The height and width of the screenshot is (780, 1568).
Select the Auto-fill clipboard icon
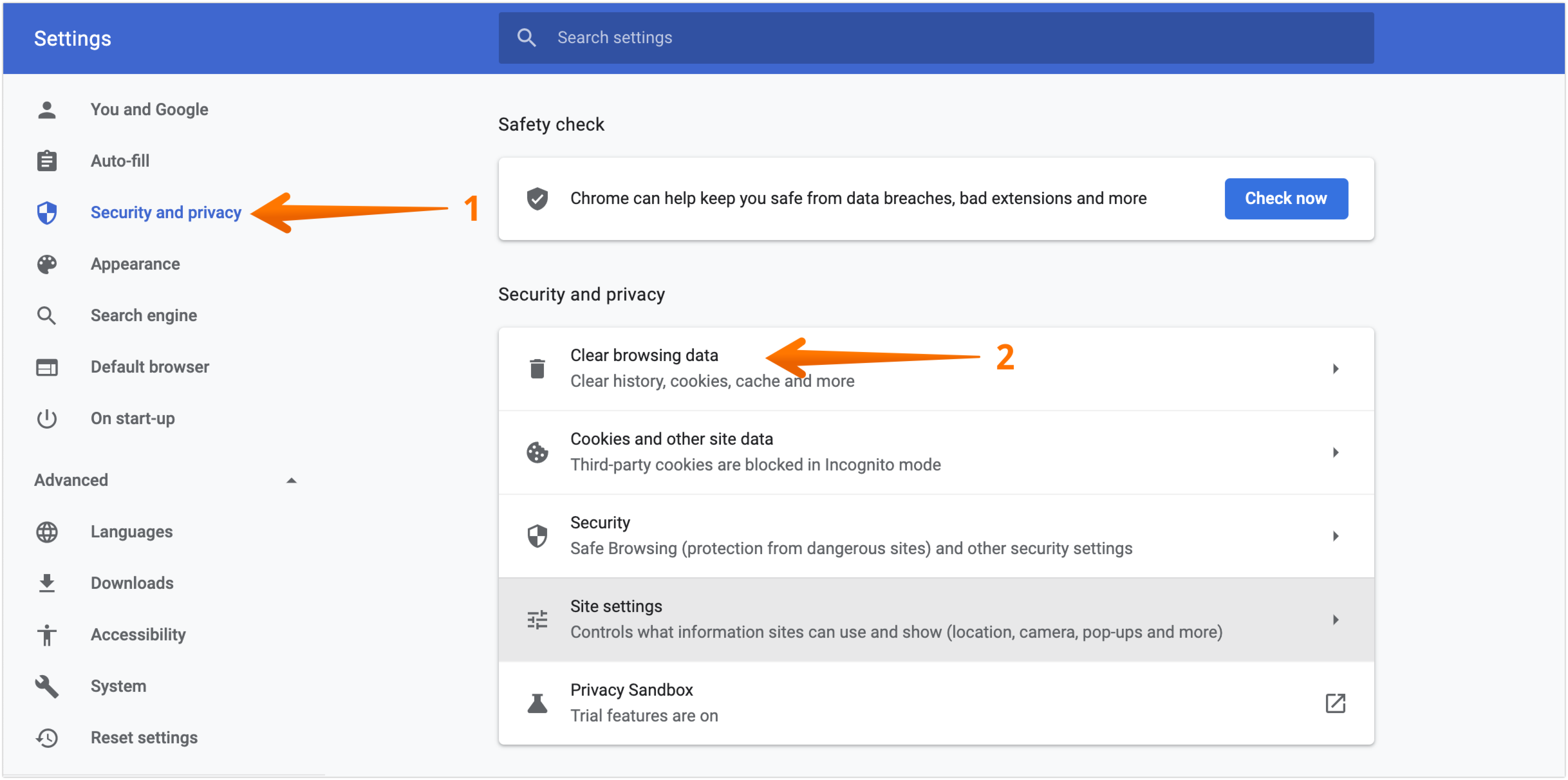[x=46, y=161]
